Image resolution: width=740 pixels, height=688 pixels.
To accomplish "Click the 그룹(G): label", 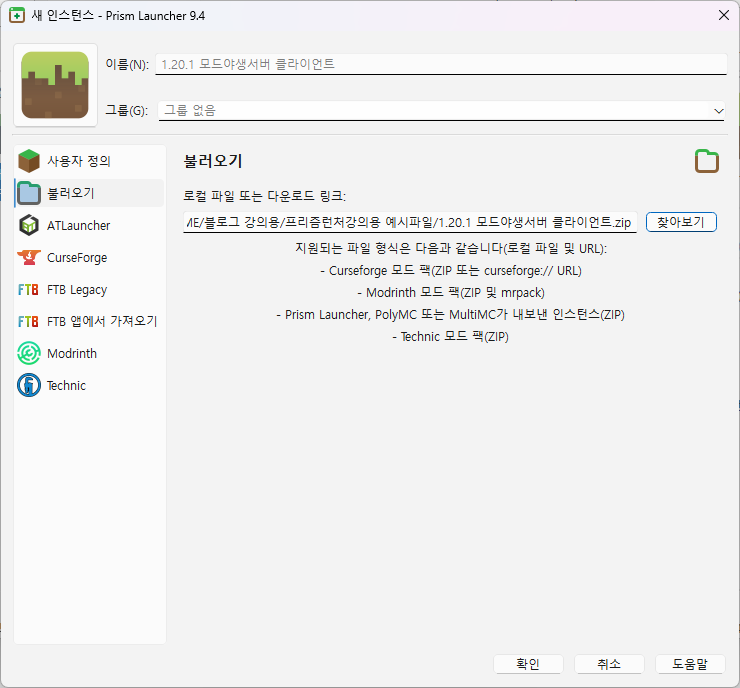I will 126,110.
